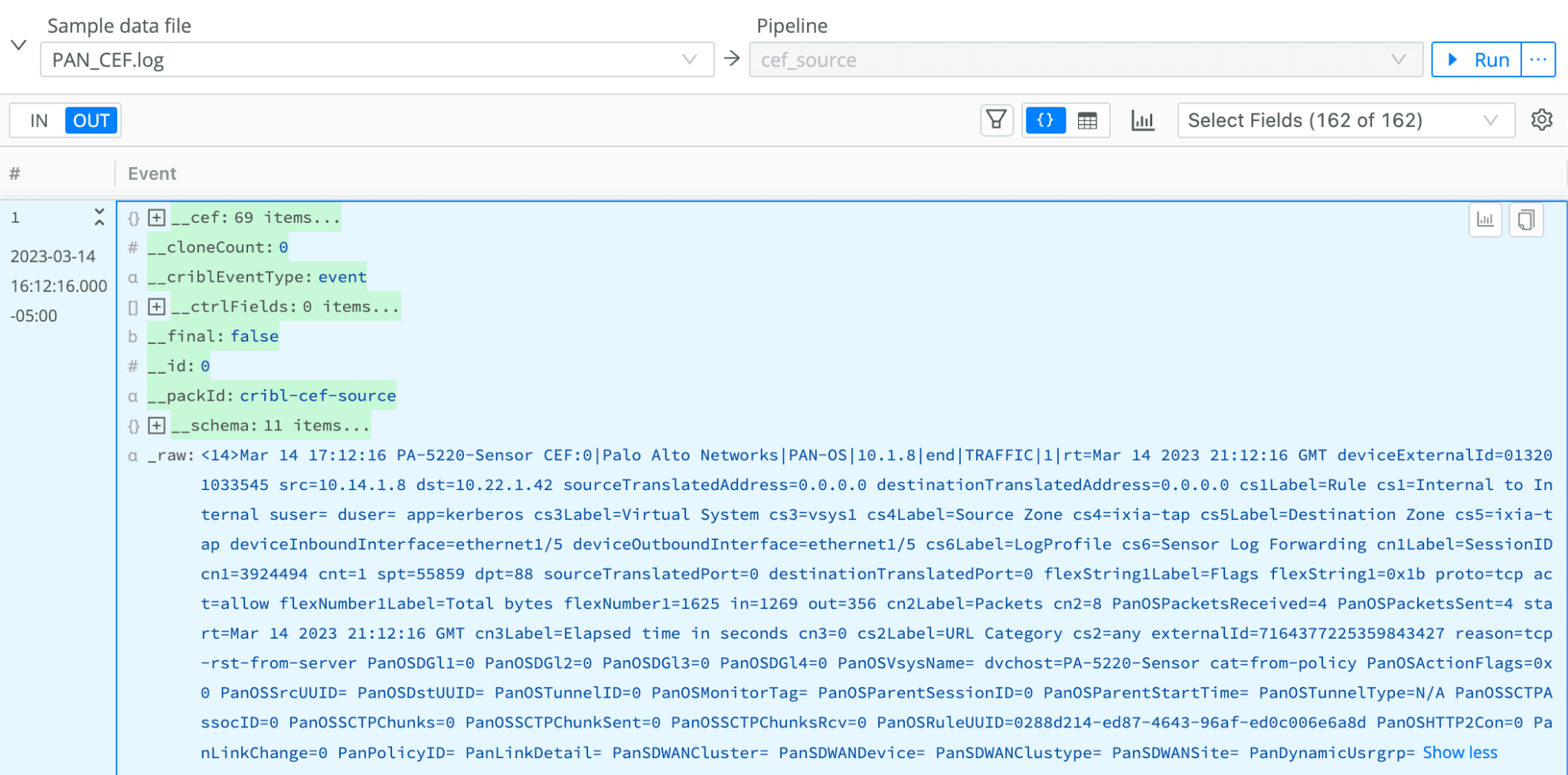Expand the __ctrlFields array
This screenshot has width=1568, height=775.
click(157, 306)
